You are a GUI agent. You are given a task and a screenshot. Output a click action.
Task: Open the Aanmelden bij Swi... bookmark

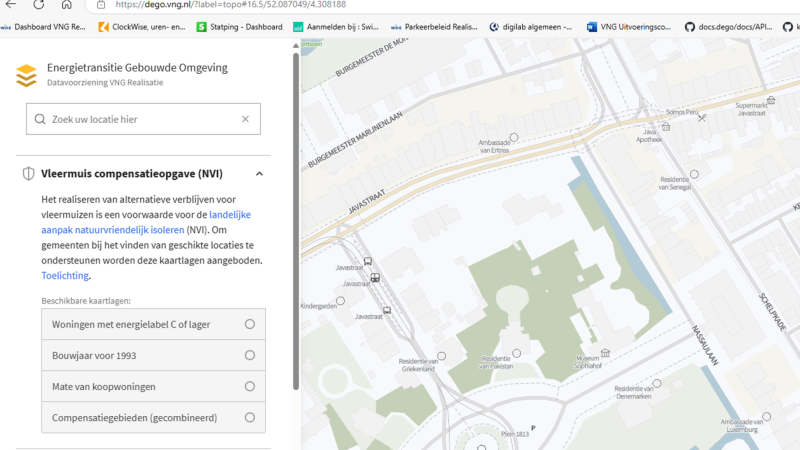(x=336, y=27)
